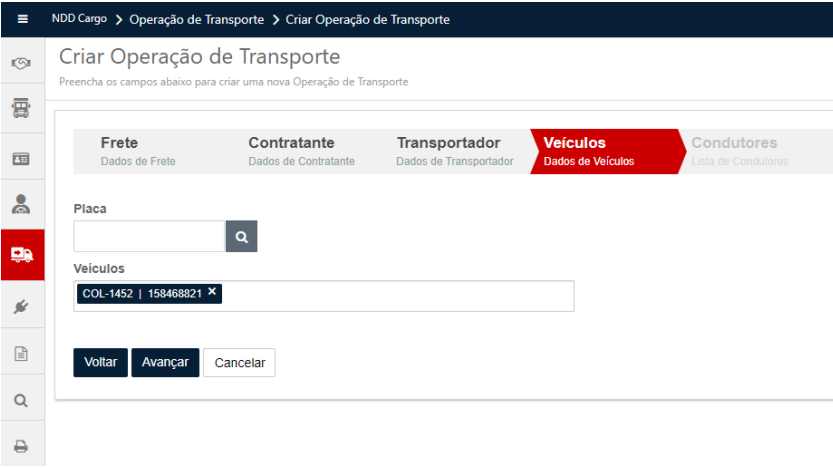Click the document sidebar icon

point(22,352)
